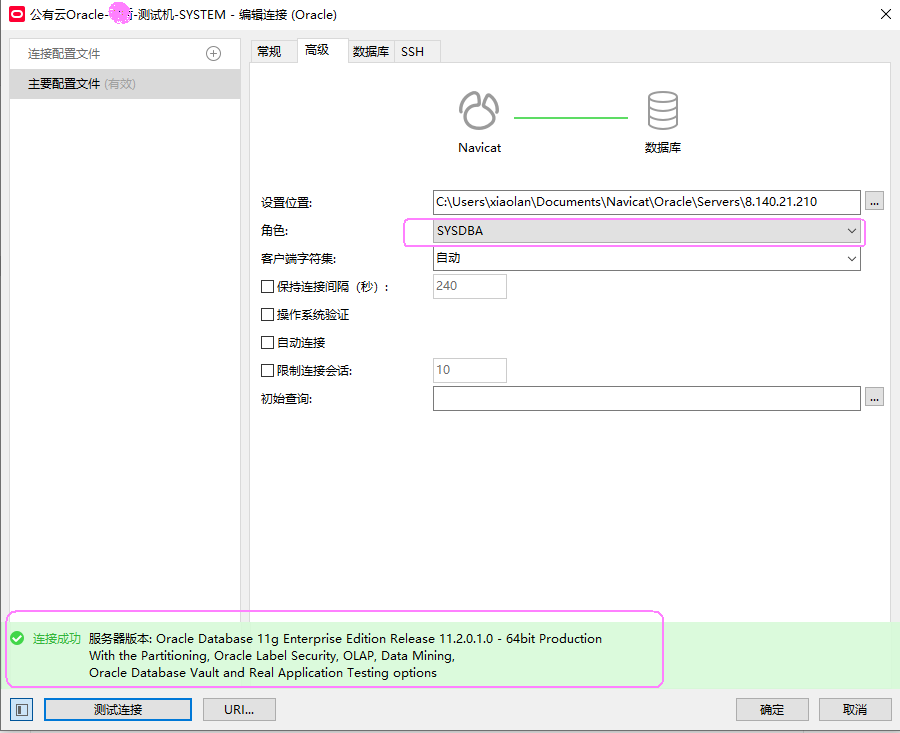
Task: Enable 操作系统验证 authentication
Action: click(x=267, y=314)
